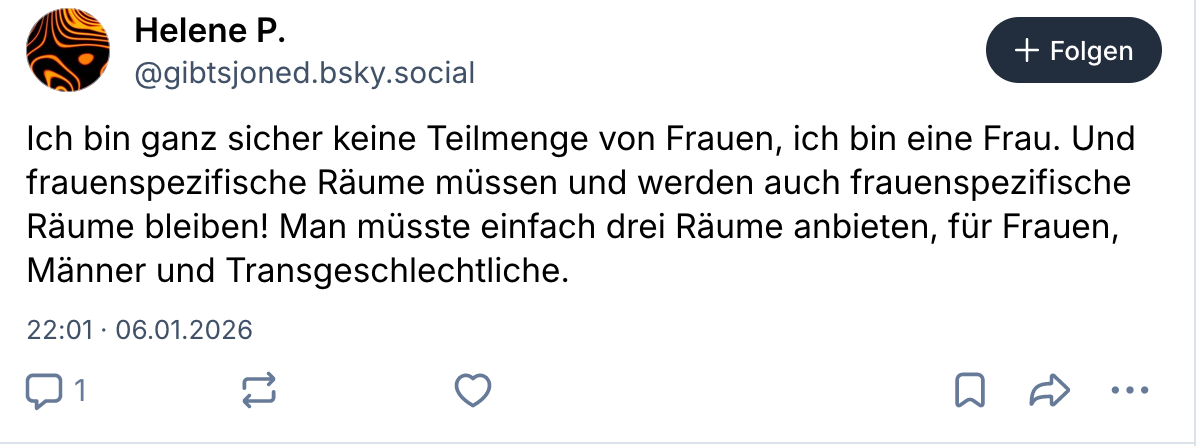This screenshot has width=1204, height=446.
Task: Click the plus icon inside Folgen
Action: (1026, 51)
